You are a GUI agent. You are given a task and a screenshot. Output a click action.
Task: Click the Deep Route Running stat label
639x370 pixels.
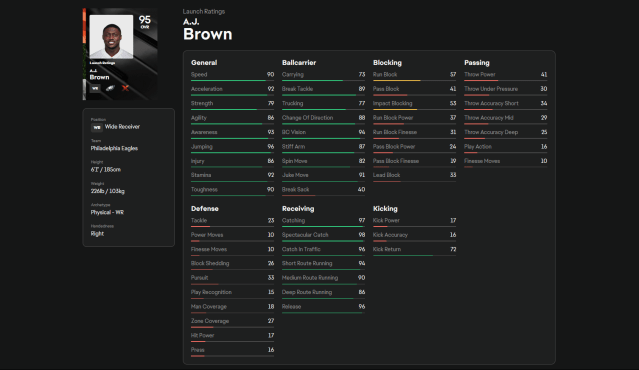[x=307, y=292]
